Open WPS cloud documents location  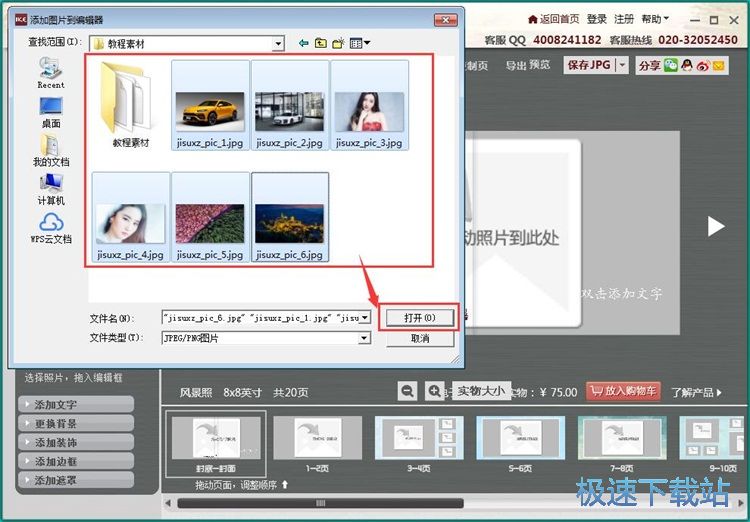pyautogui.click(x=50, y=227)
